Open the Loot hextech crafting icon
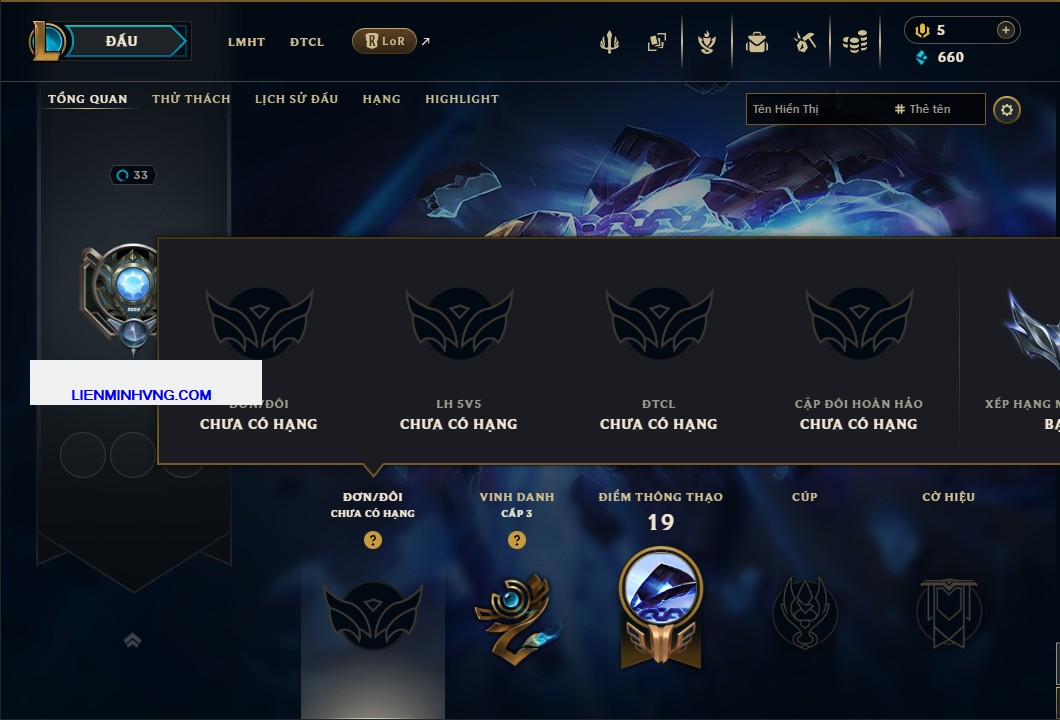Screen dimensions: 1060x720 804,42
